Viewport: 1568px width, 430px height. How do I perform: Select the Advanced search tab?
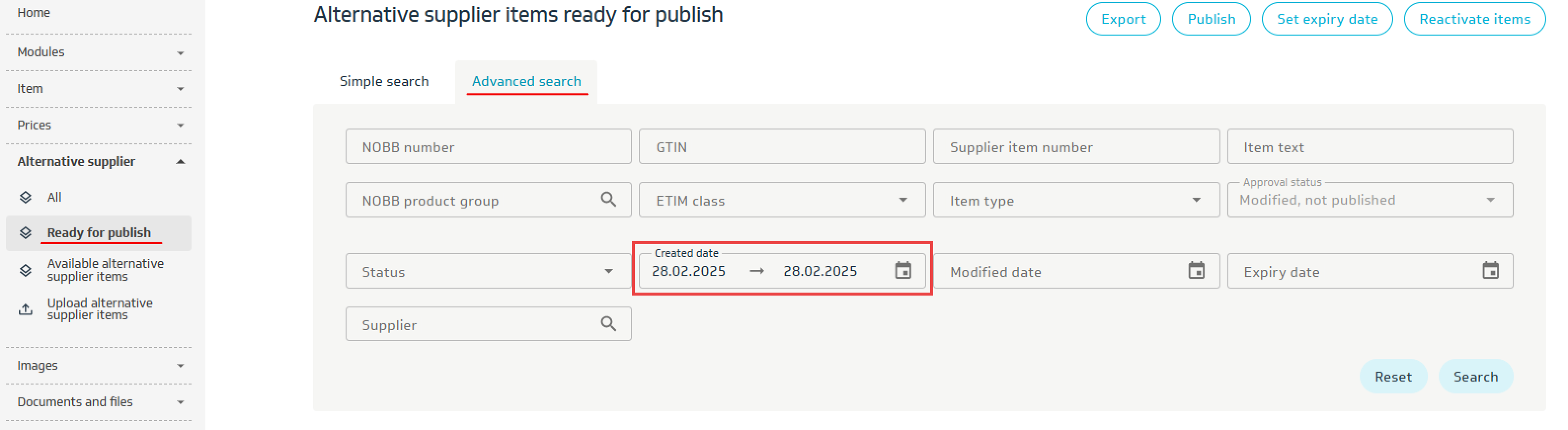[526, 81]
